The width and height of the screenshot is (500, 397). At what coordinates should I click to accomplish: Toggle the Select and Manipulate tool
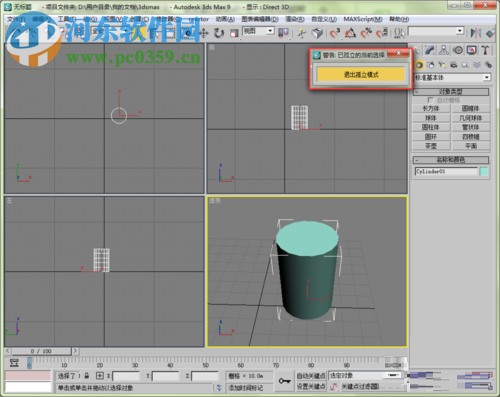[x=302, y=33]
